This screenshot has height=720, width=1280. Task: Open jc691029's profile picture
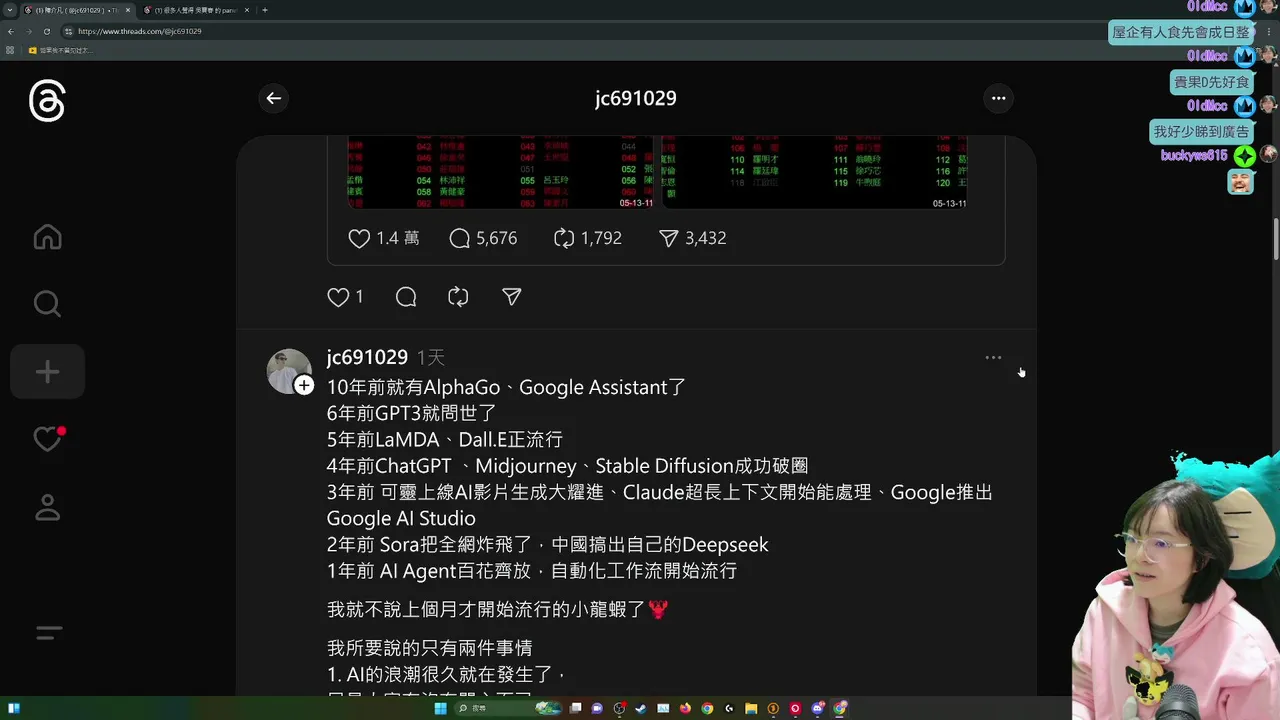pyautogui.click(x=288, y=371)
